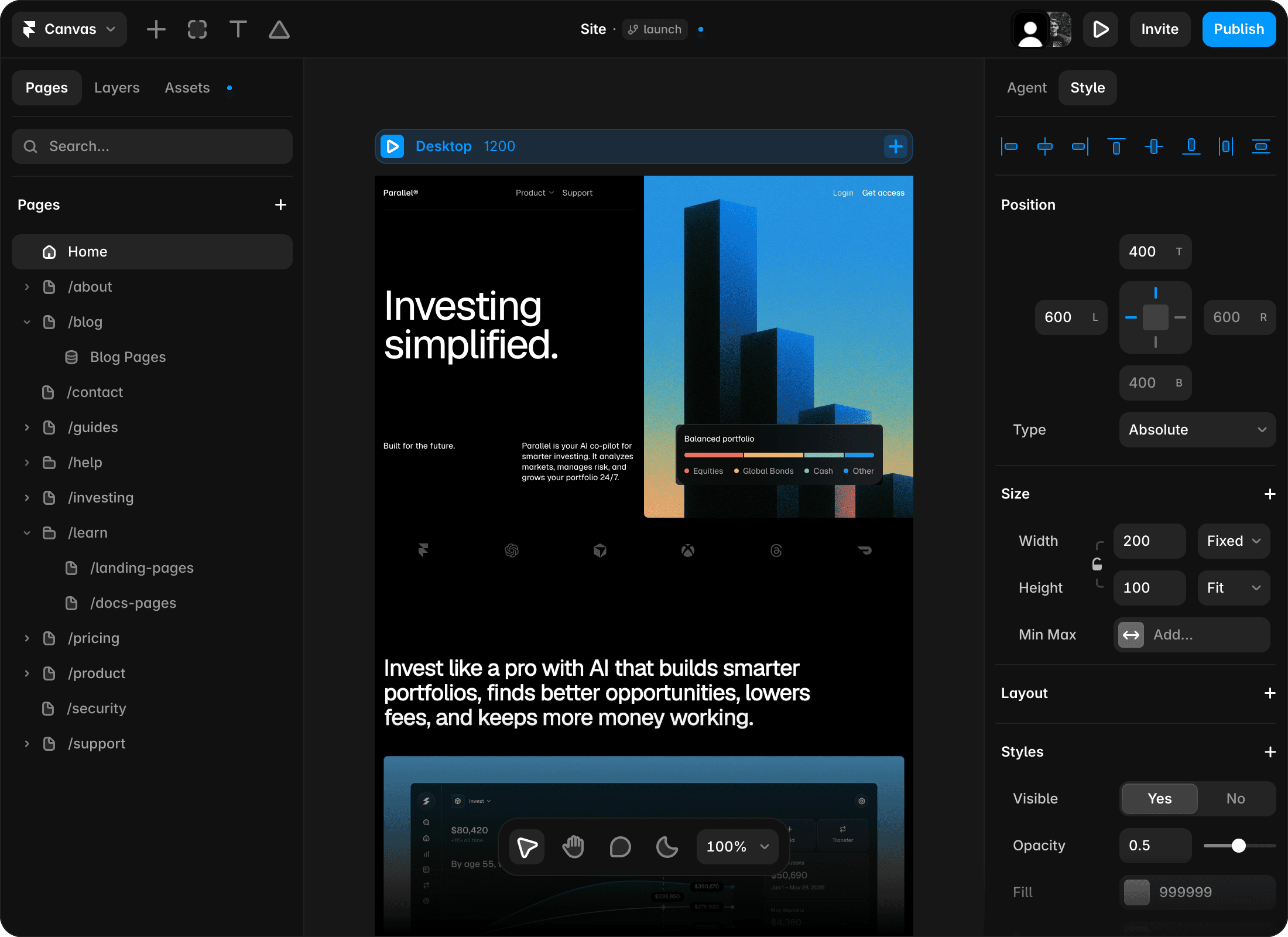Click the Login link on canvas
This screenshot has height=937, width=1288.
[x=843, y=193]
